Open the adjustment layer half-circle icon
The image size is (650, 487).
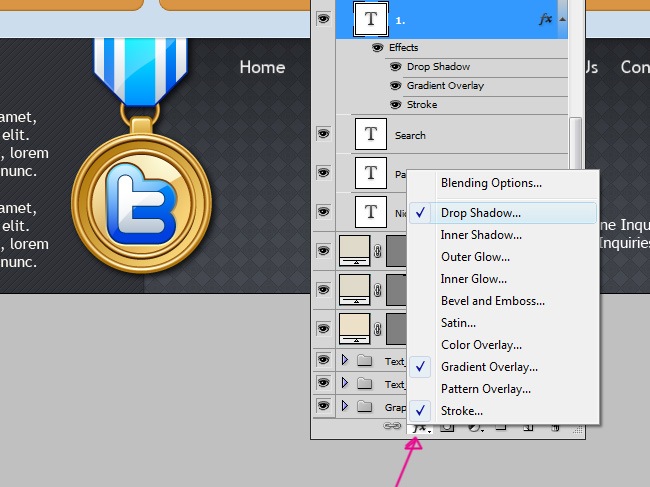click(475, 428)
